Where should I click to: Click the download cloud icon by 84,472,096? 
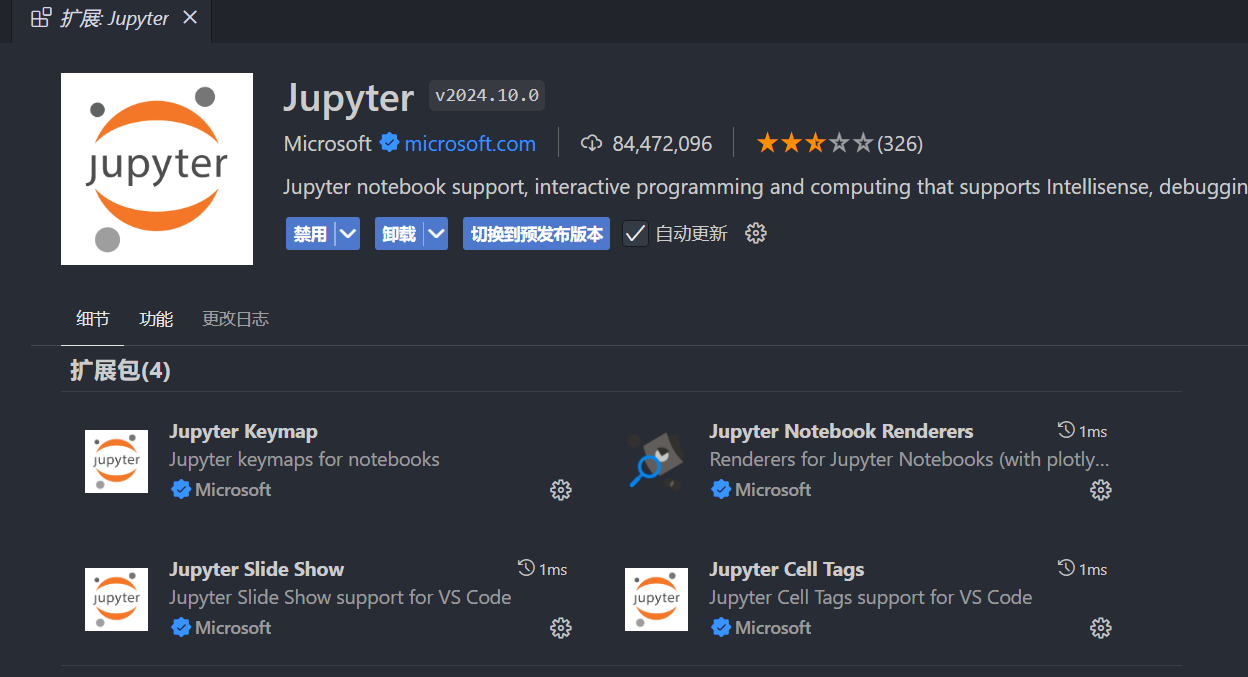coord(591,143)
